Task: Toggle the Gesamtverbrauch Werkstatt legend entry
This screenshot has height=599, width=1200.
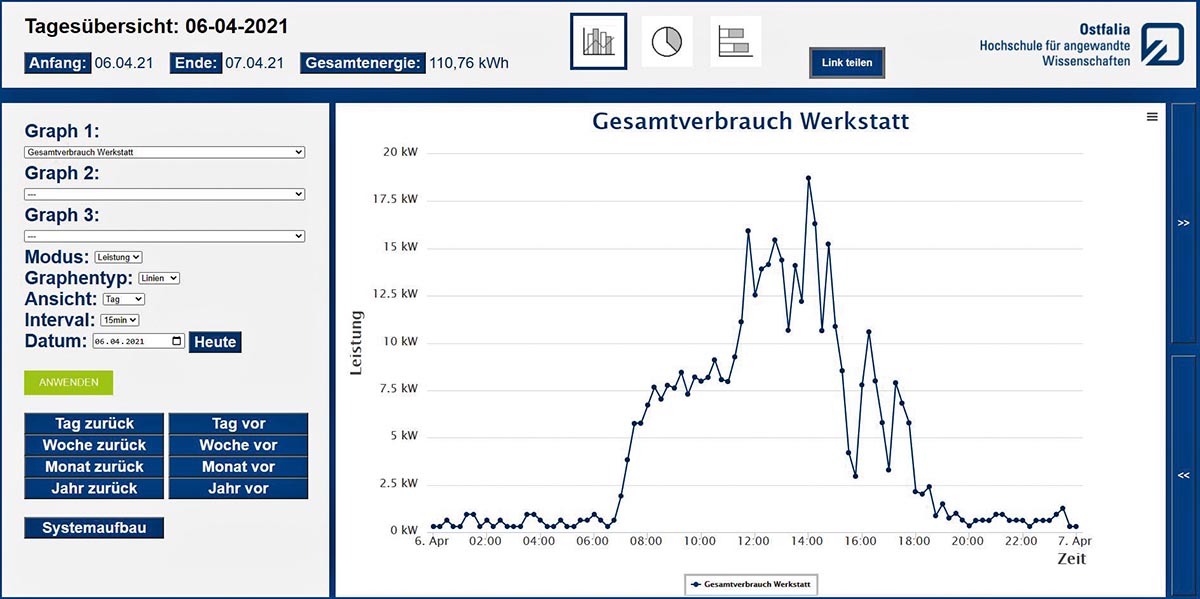Action: tap(751, 583)
